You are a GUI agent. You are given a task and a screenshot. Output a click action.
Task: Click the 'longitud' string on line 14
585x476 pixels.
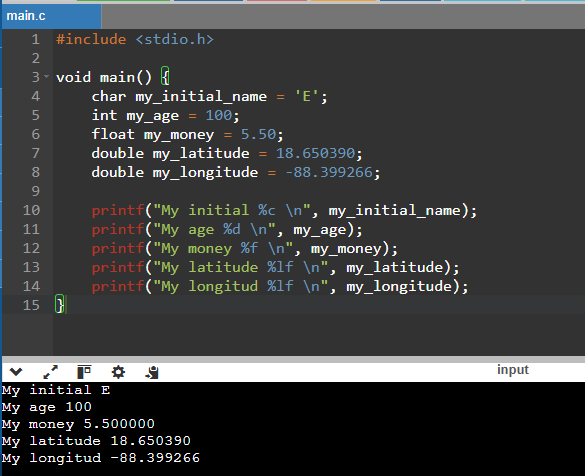coord(223,286)
